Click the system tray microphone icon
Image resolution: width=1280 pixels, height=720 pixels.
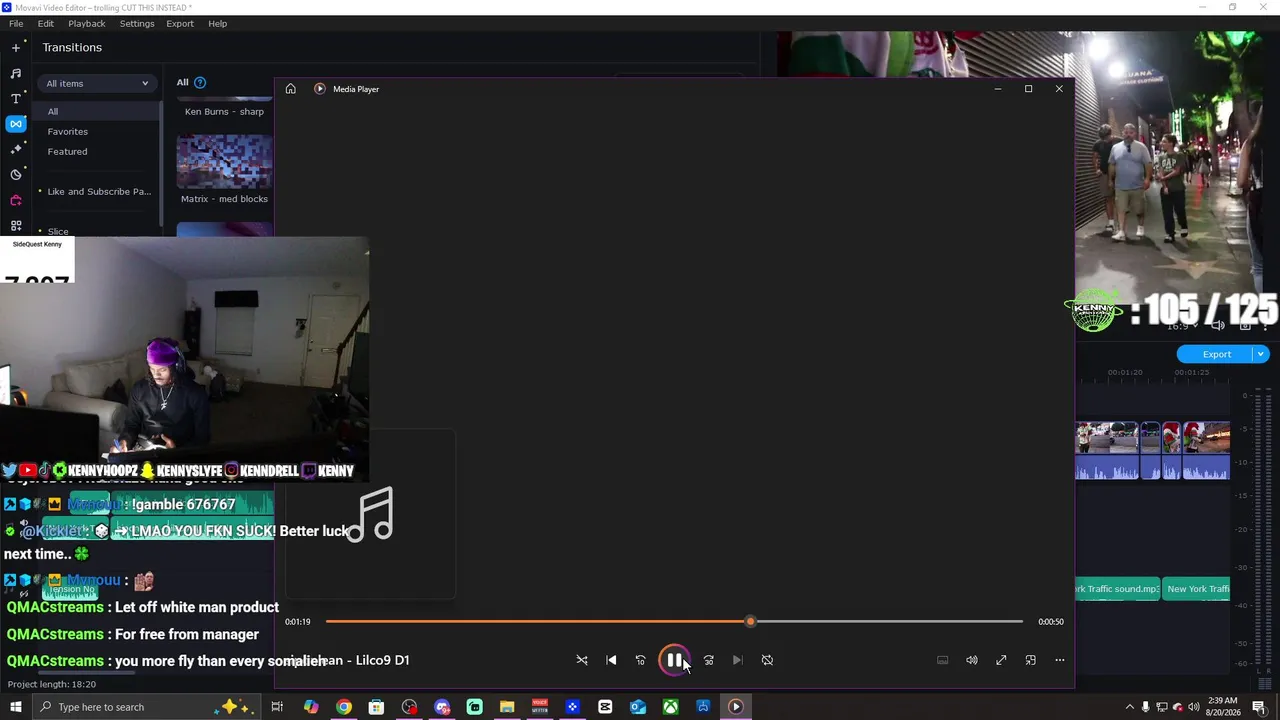tap(1146, 707)
